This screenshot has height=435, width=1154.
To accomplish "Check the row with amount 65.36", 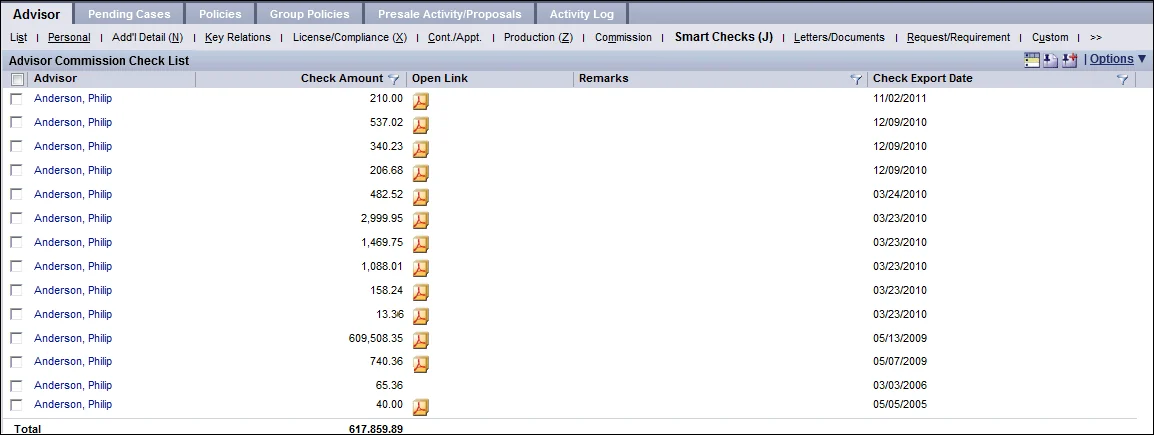I will click(x=17, y=386).
